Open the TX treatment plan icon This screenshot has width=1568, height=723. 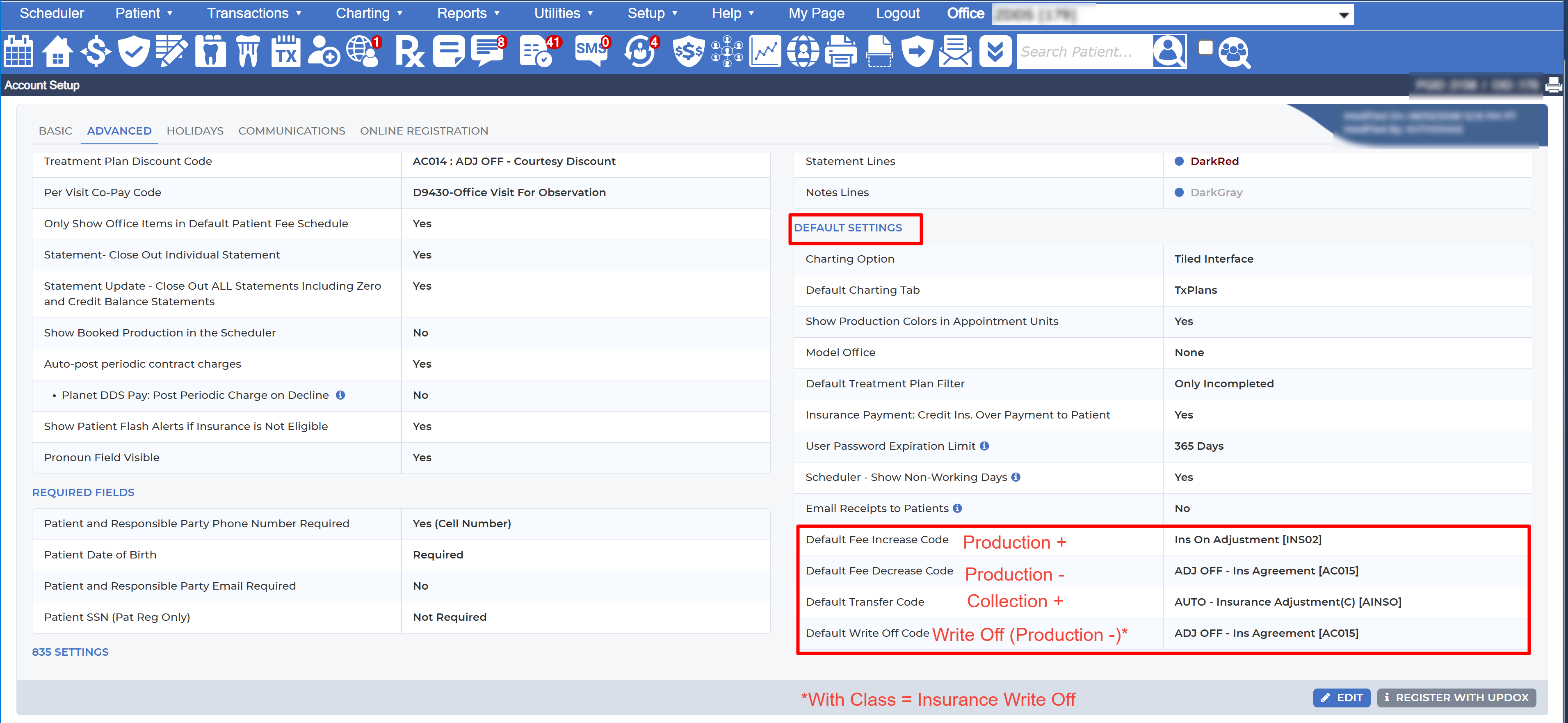285,52
